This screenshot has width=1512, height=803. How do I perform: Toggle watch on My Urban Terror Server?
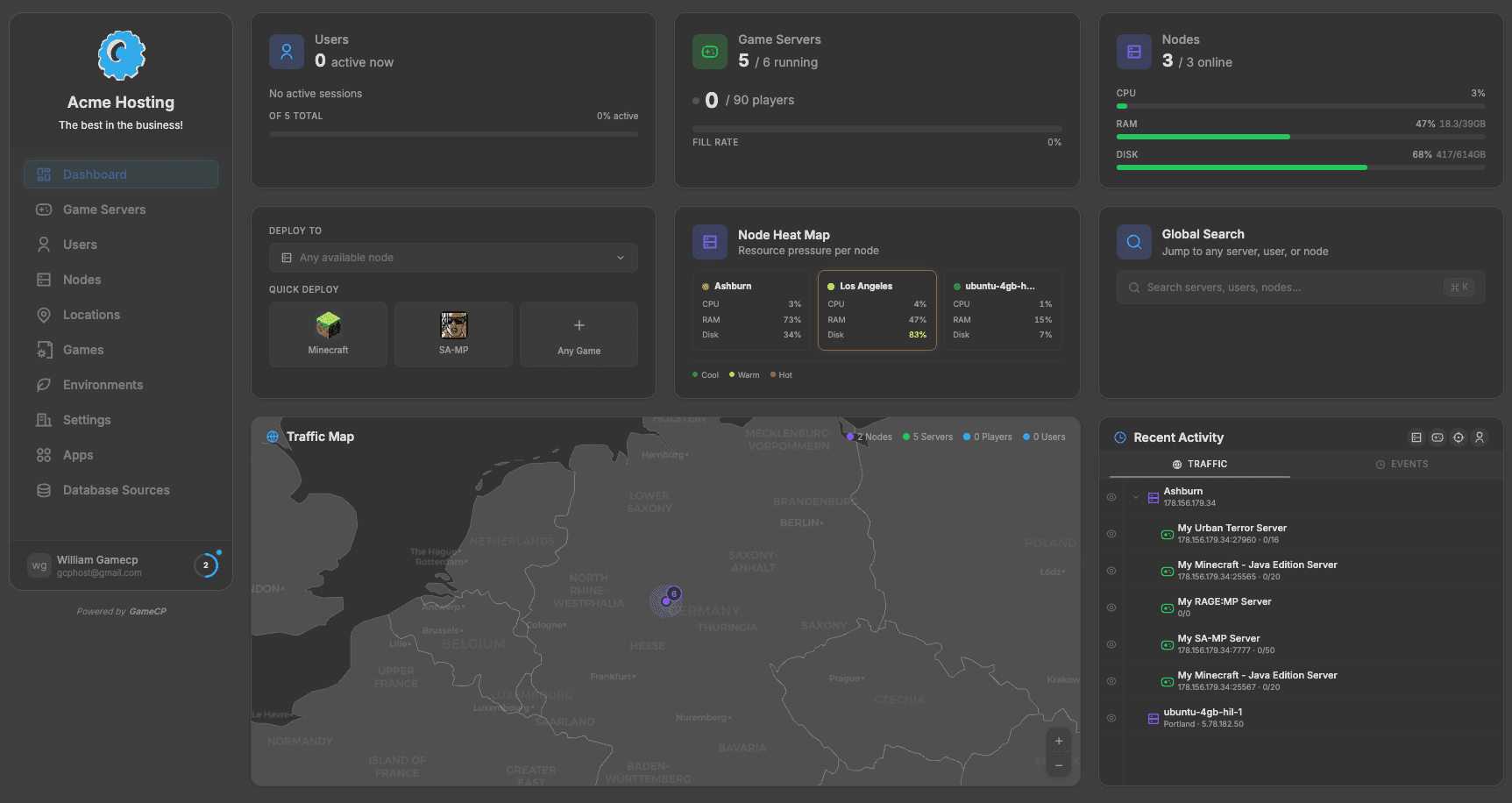[1111, 534]
